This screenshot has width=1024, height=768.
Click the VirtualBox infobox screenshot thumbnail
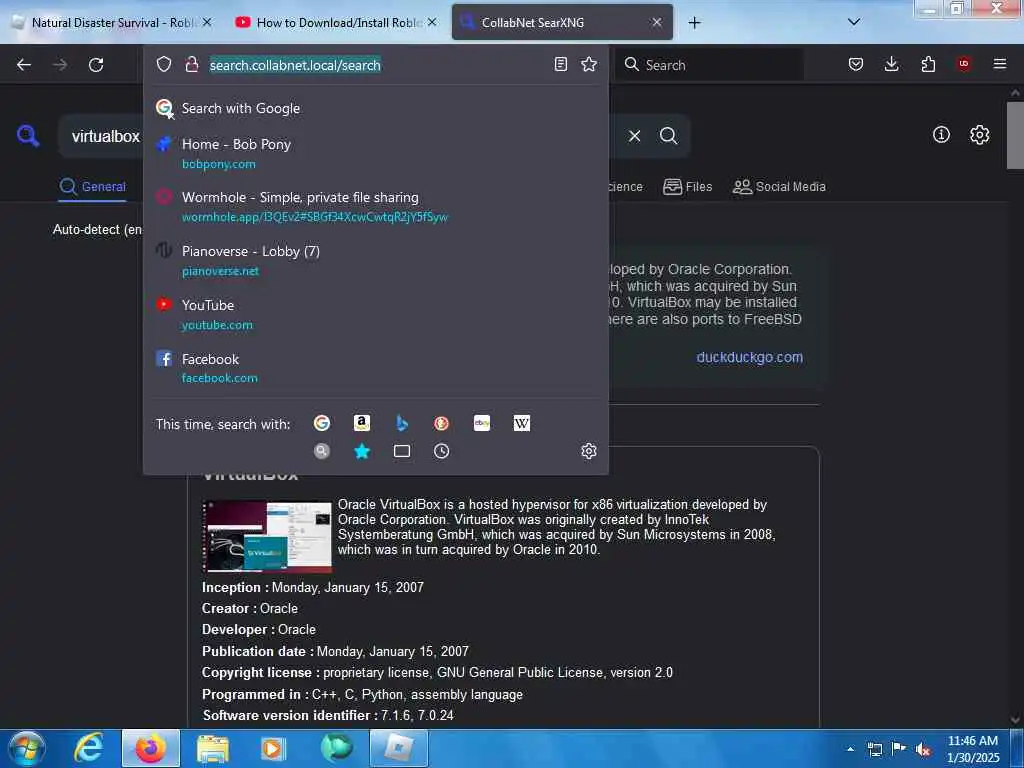tap(267, 537)
